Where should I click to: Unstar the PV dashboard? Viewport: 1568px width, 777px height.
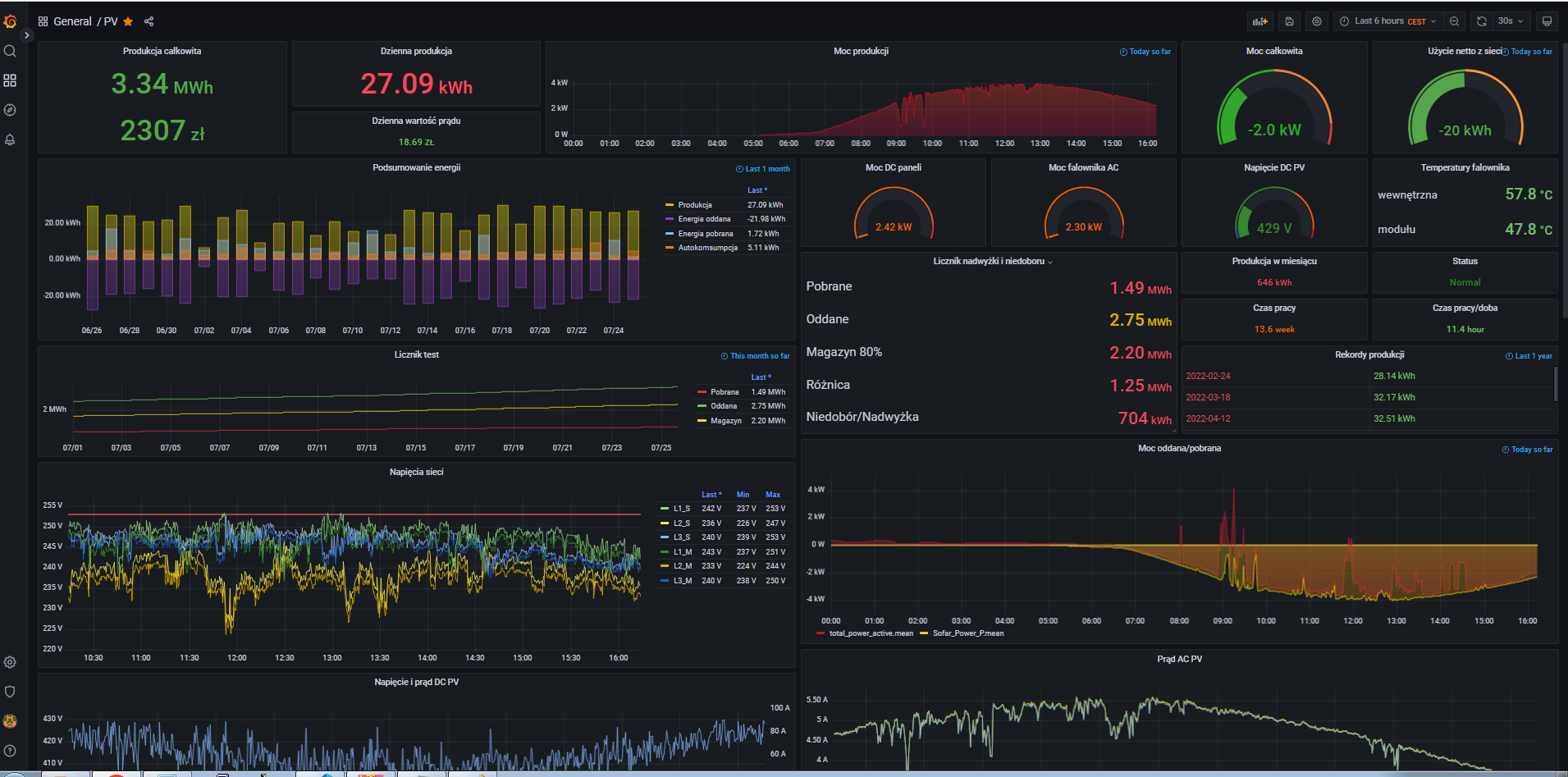tap(127, 21)
